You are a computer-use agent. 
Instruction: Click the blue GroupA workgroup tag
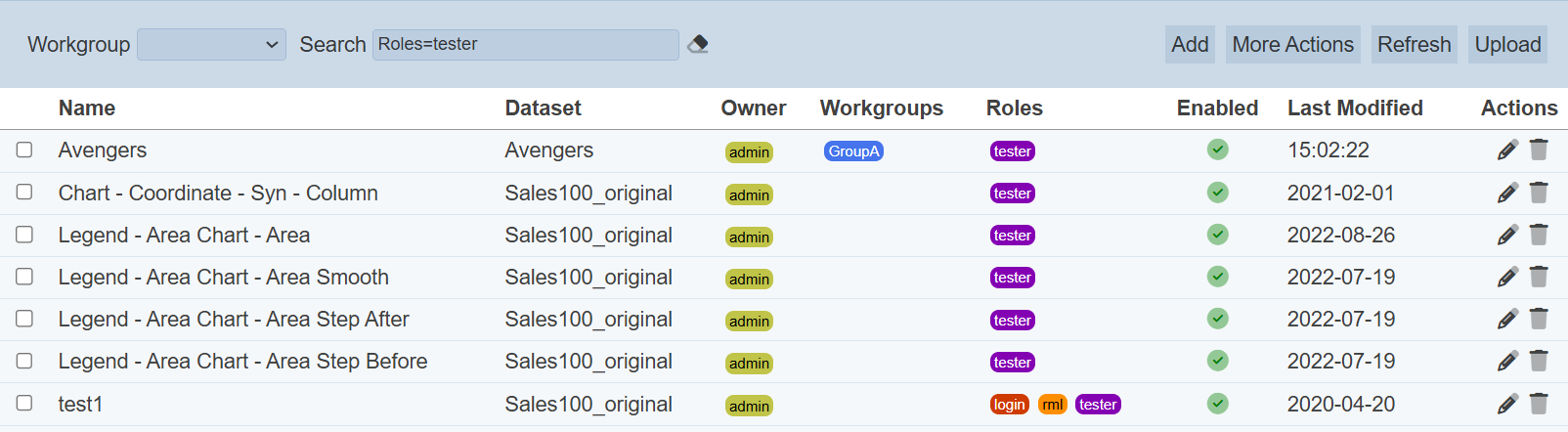pyautogui.click(x=853, y=151)
